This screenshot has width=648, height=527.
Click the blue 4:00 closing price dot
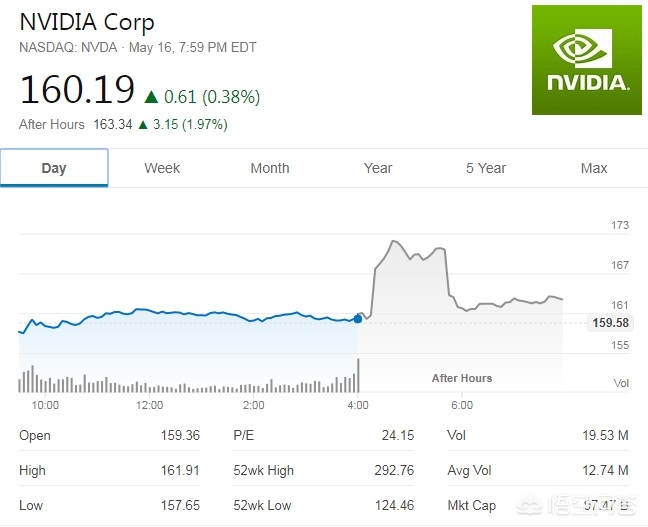(x=358, y=319)
